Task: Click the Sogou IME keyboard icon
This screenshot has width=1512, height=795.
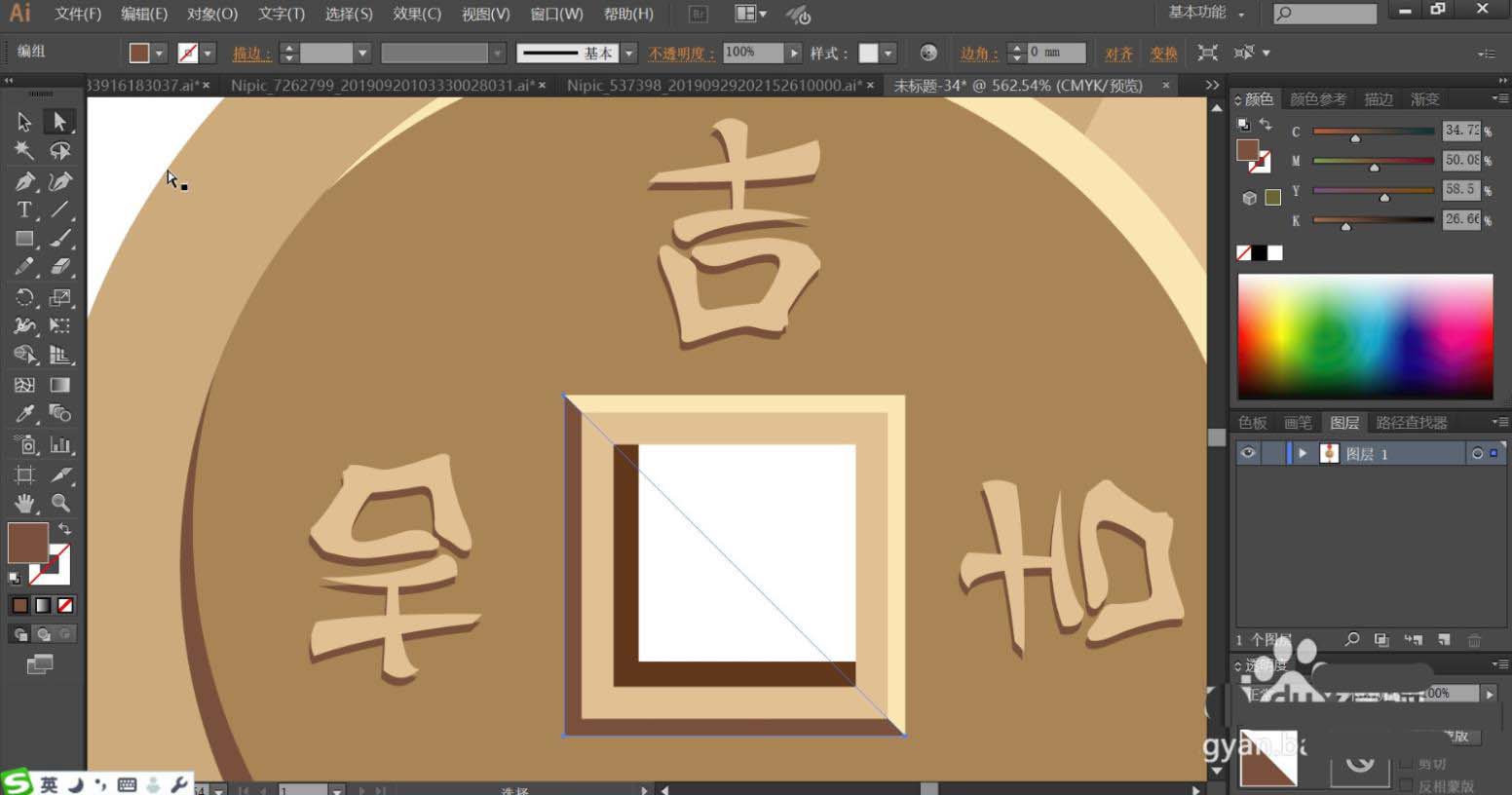Action: pyautogui.click(x=127, y=784)
